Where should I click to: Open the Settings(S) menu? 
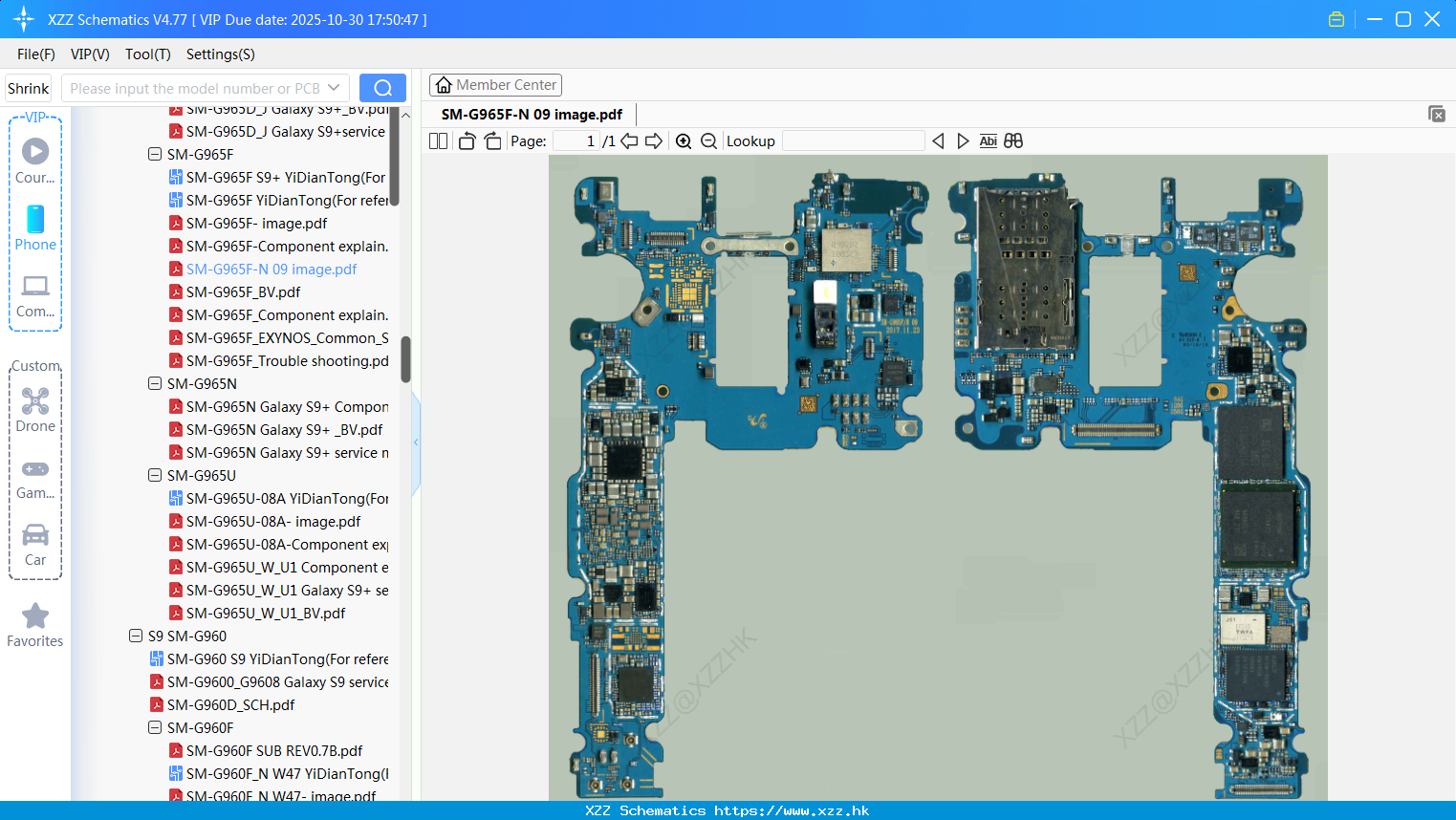[221, 54]
